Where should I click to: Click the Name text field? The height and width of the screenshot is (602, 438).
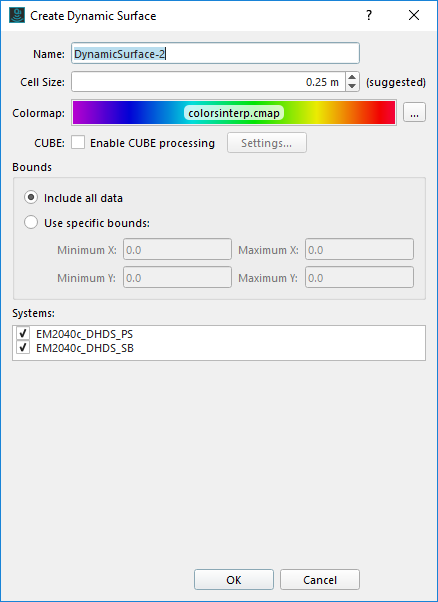pyautogui.click(x=215, y=53)
